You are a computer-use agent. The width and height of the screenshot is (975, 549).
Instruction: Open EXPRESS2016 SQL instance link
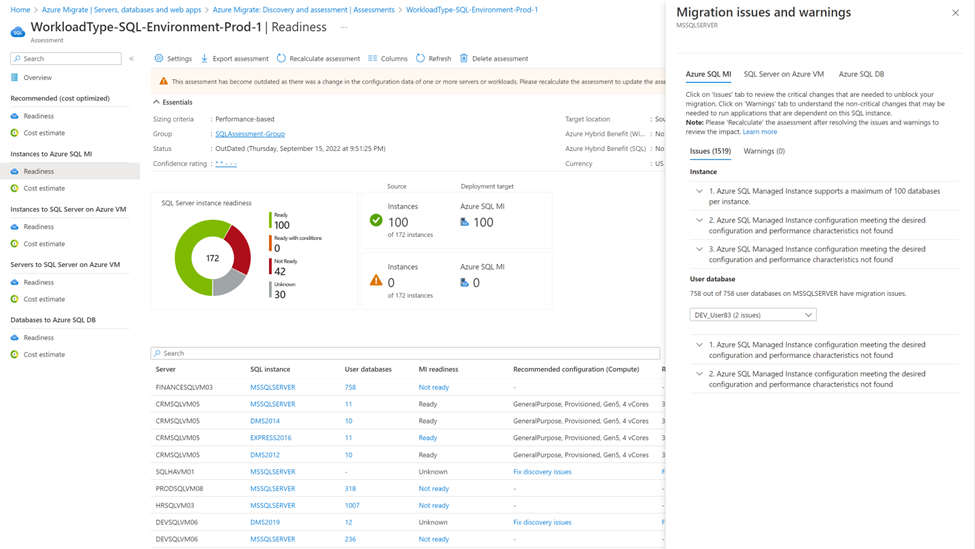(x=270, y=438)
